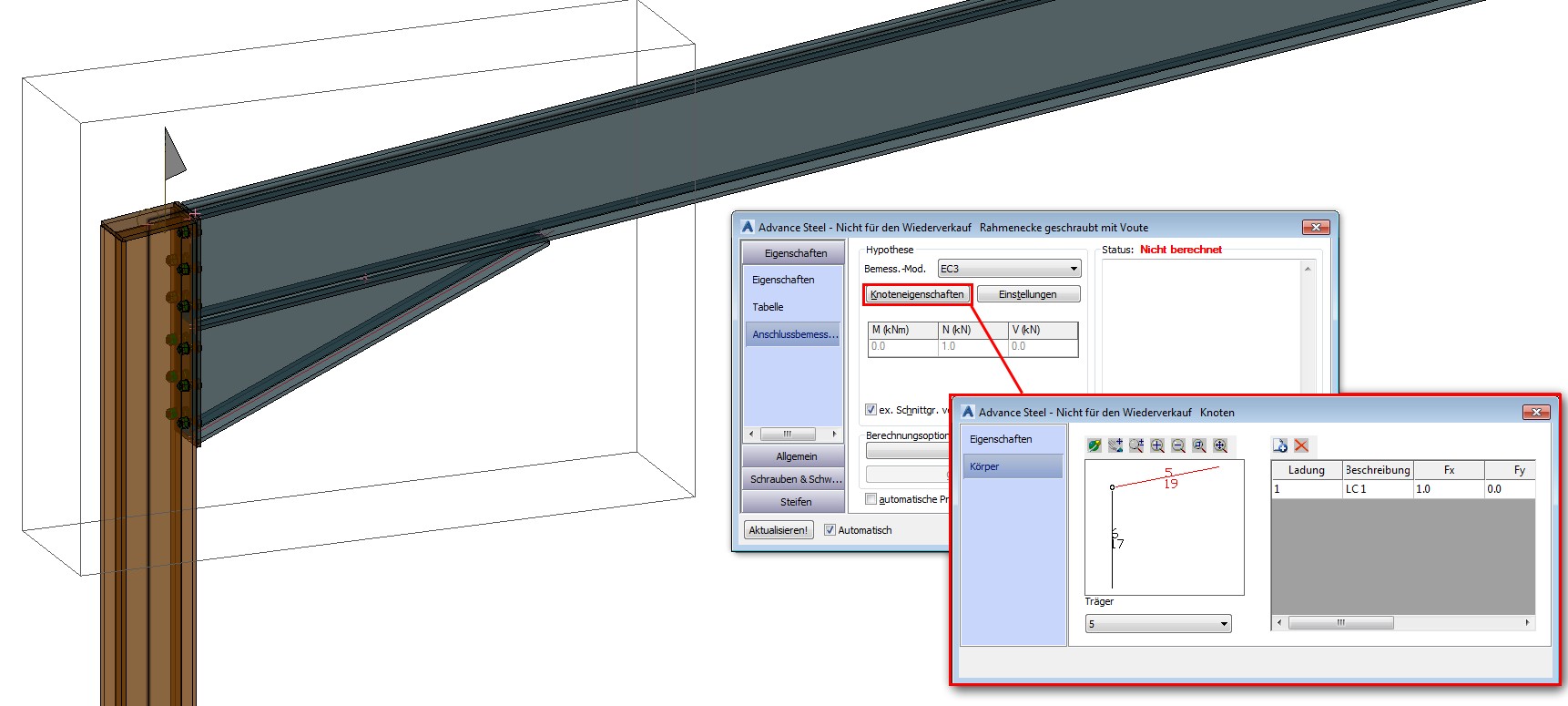This screenshot has height=706, width=1568.
Task: Click the V (kN) value cell
Action: coord(1044,346)
